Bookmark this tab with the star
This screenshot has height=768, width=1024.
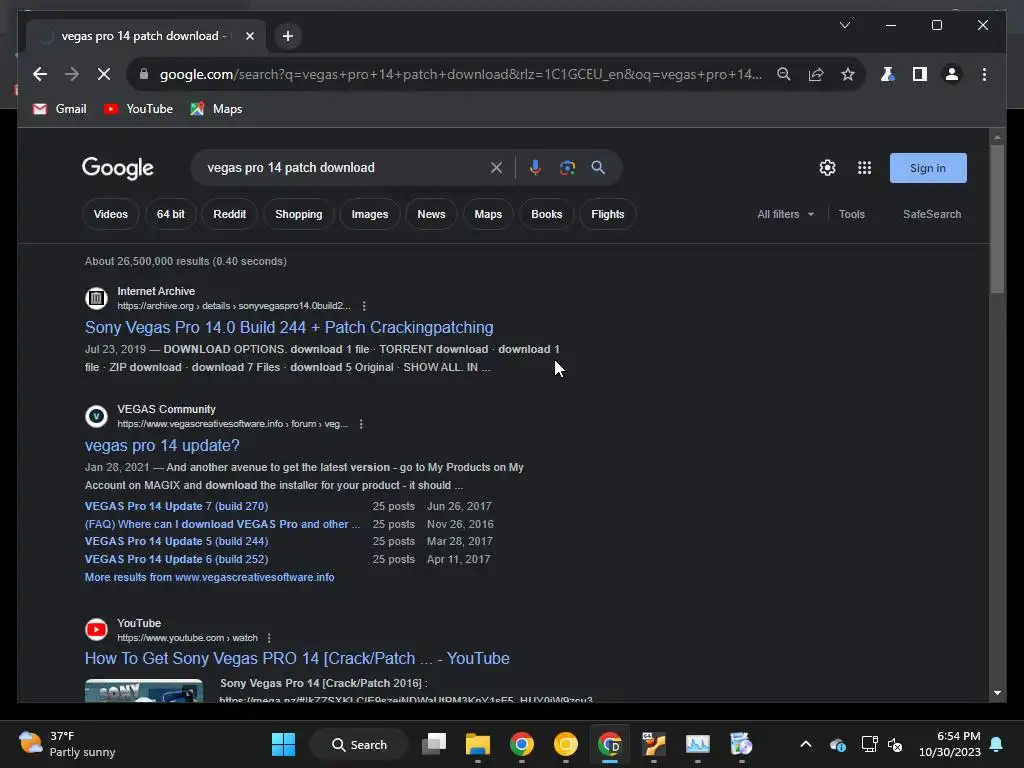click(x=848, y=74)
